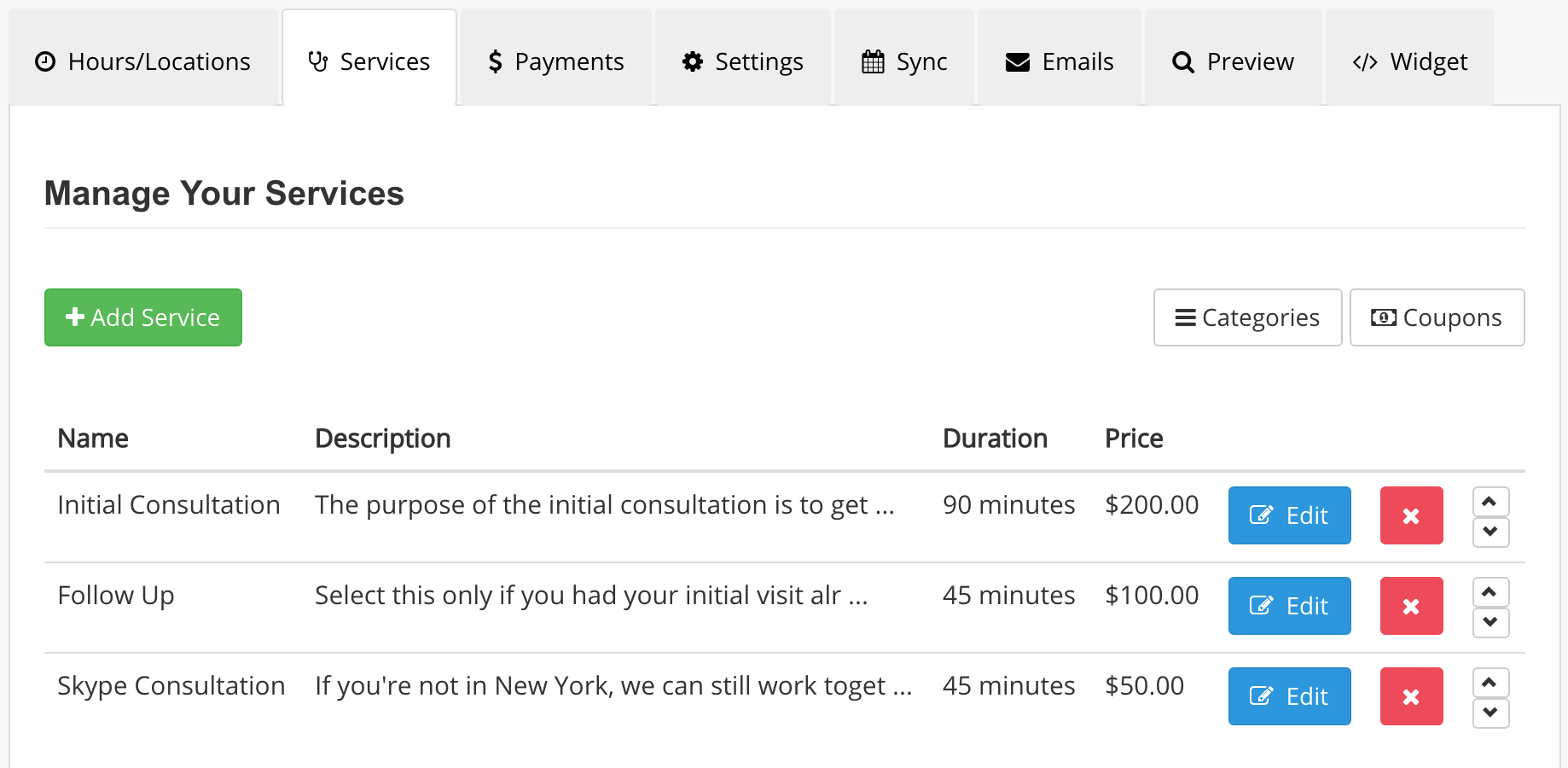Go to the Settings tab
This screenshot has height=768, width=1568.
click(x=742, y=61)
